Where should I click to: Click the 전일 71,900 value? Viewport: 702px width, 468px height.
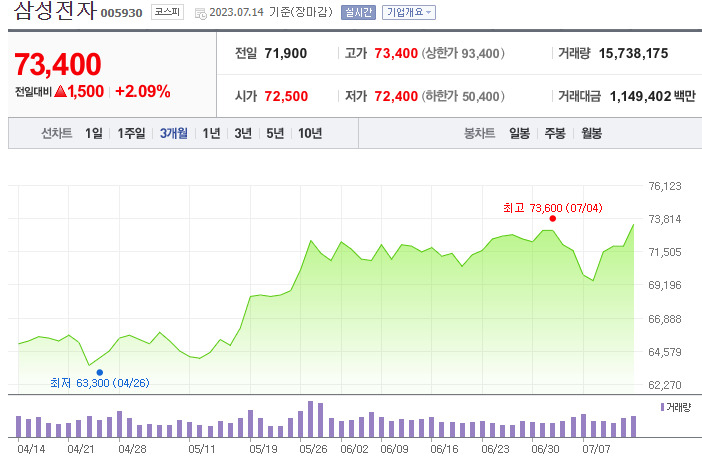pos(286,53)
